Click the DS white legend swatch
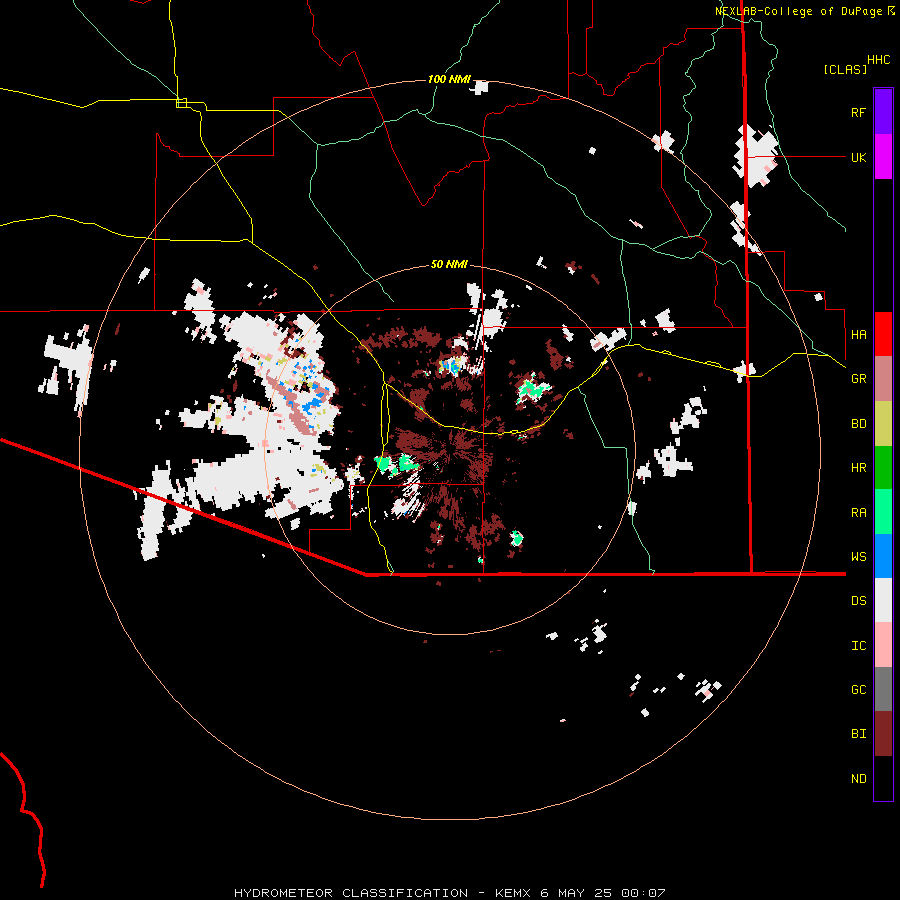900x900 pixels. coord(883,600)
